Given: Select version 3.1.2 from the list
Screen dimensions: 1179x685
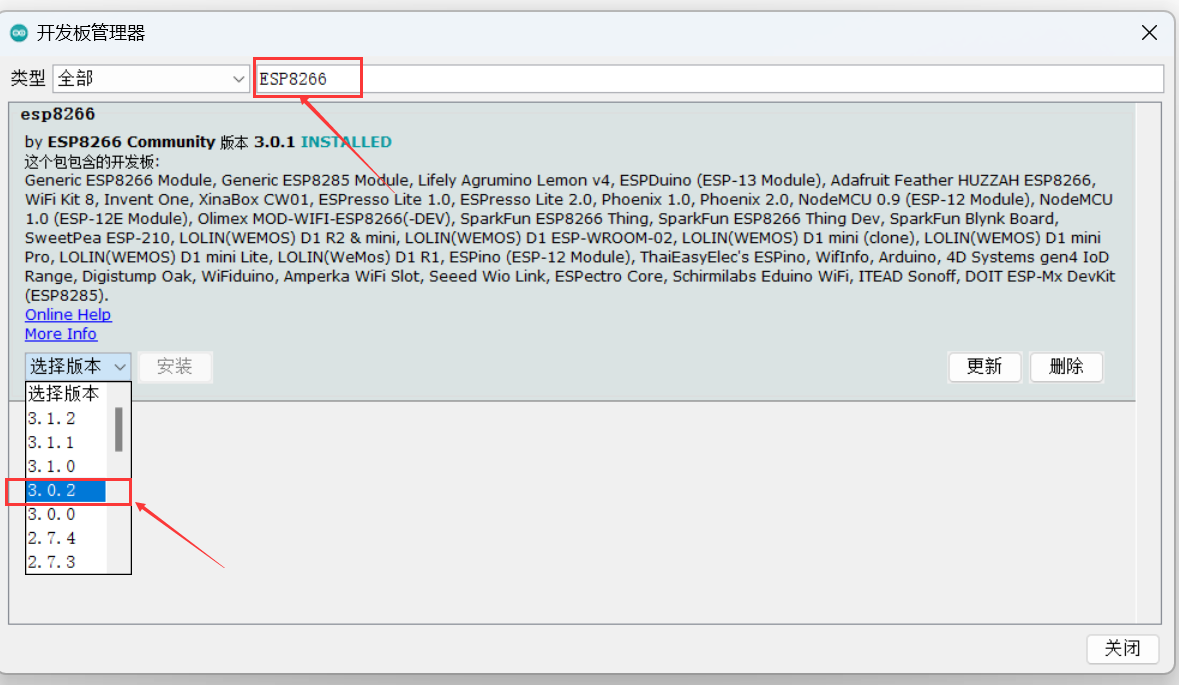Looking at the screenshot, I should [x=66, y=418].
